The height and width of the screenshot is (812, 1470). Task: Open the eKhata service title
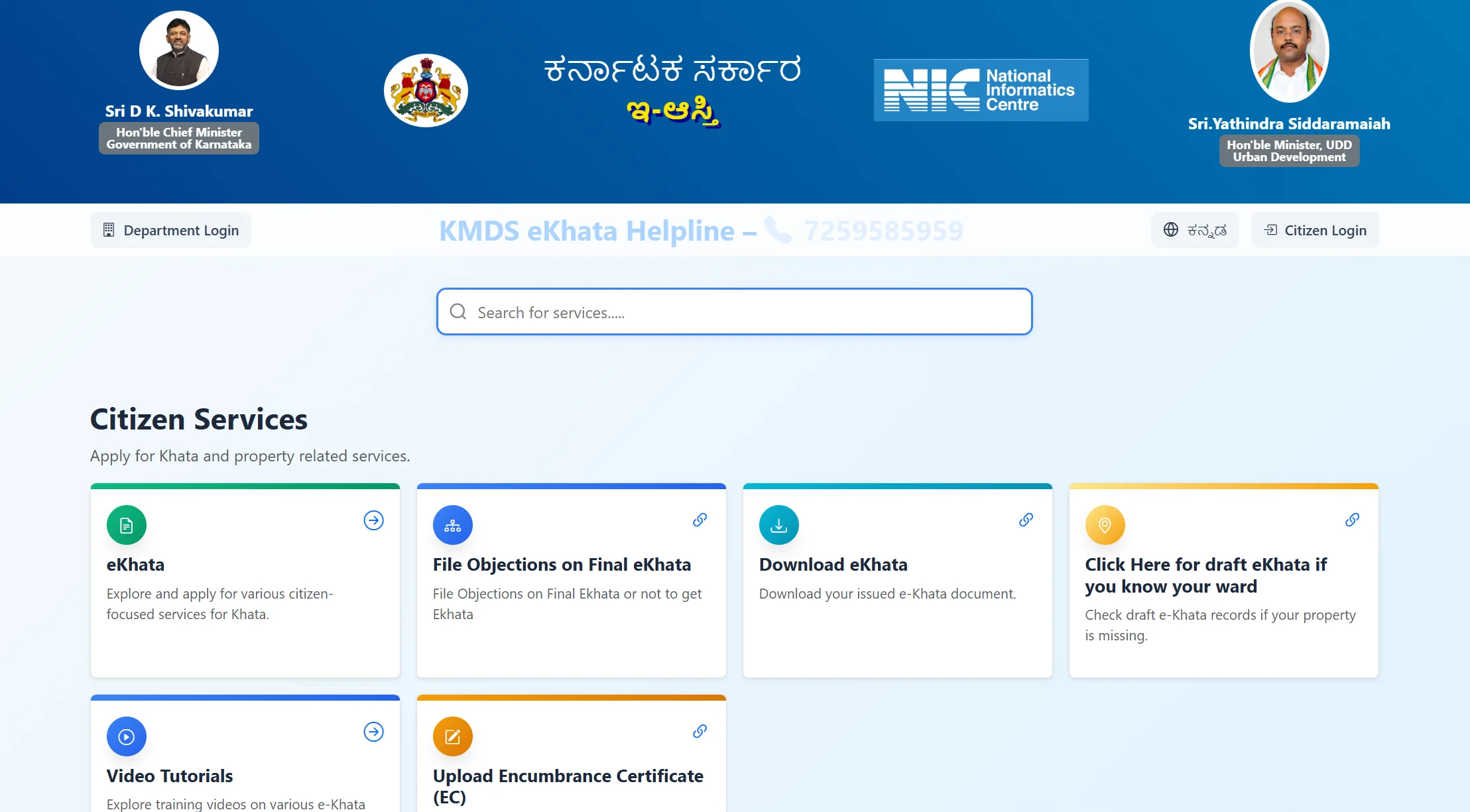[135, 565]
